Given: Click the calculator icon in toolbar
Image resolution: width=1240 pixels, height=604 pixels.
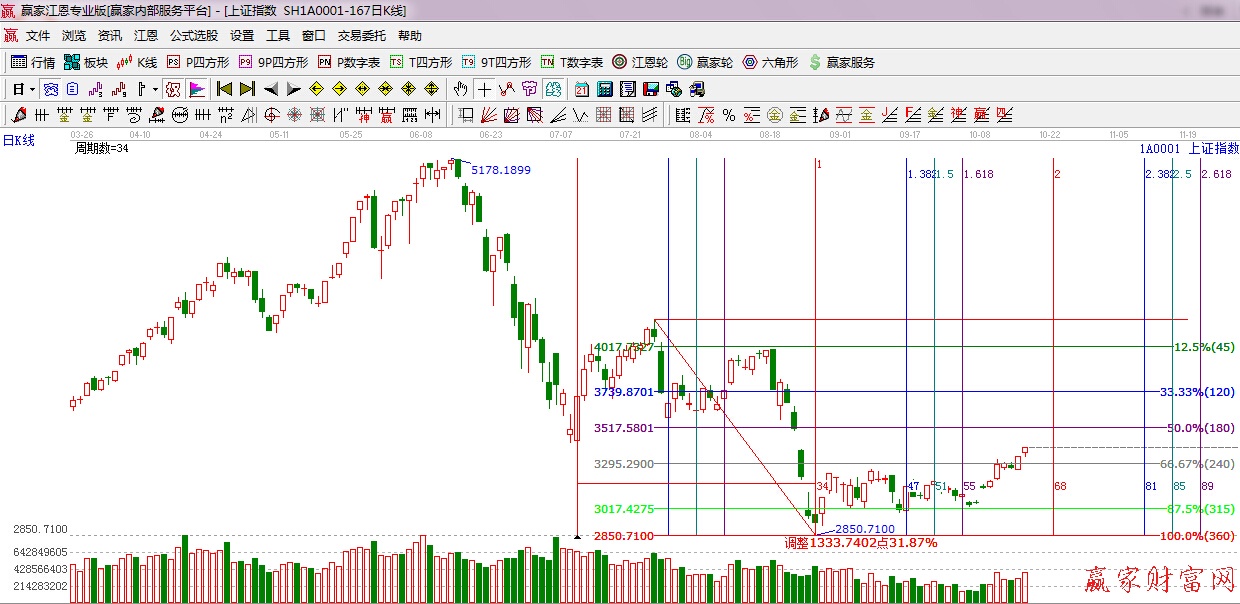Looking at the screenshot, I should pyautogui.click(x=604, y=89).
